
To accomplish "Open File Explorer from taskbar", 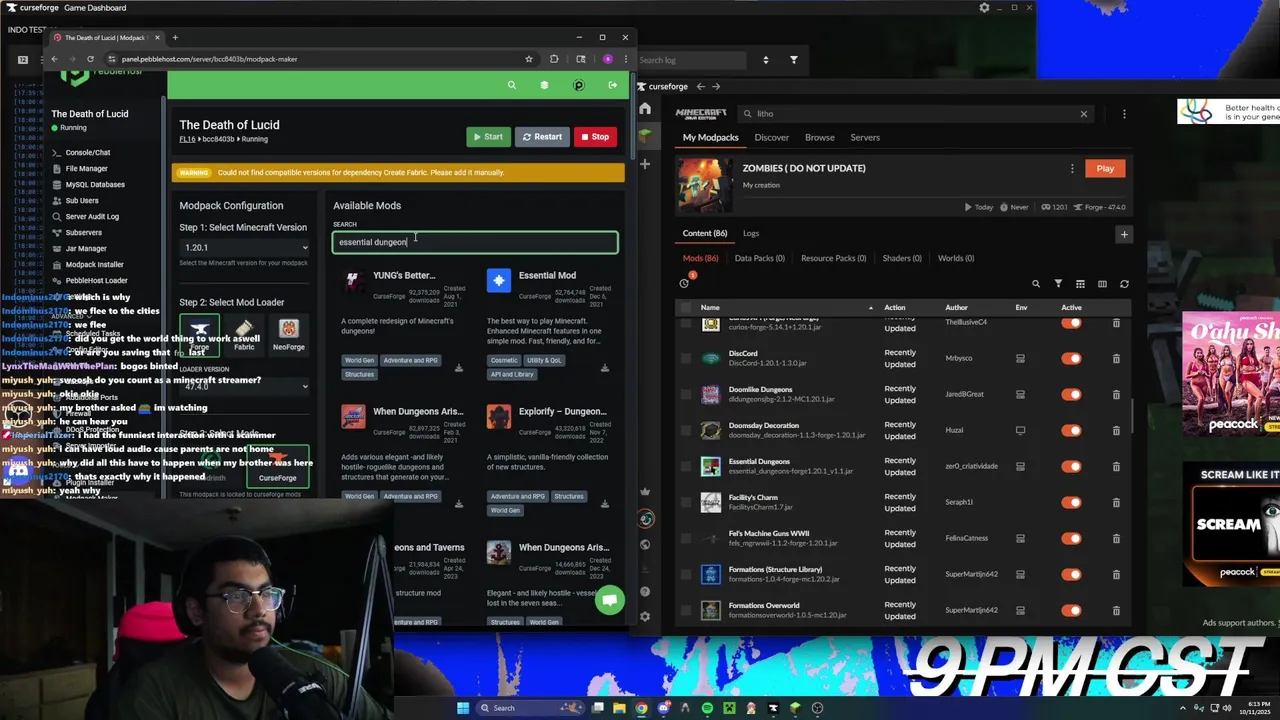I will point(619,708).
